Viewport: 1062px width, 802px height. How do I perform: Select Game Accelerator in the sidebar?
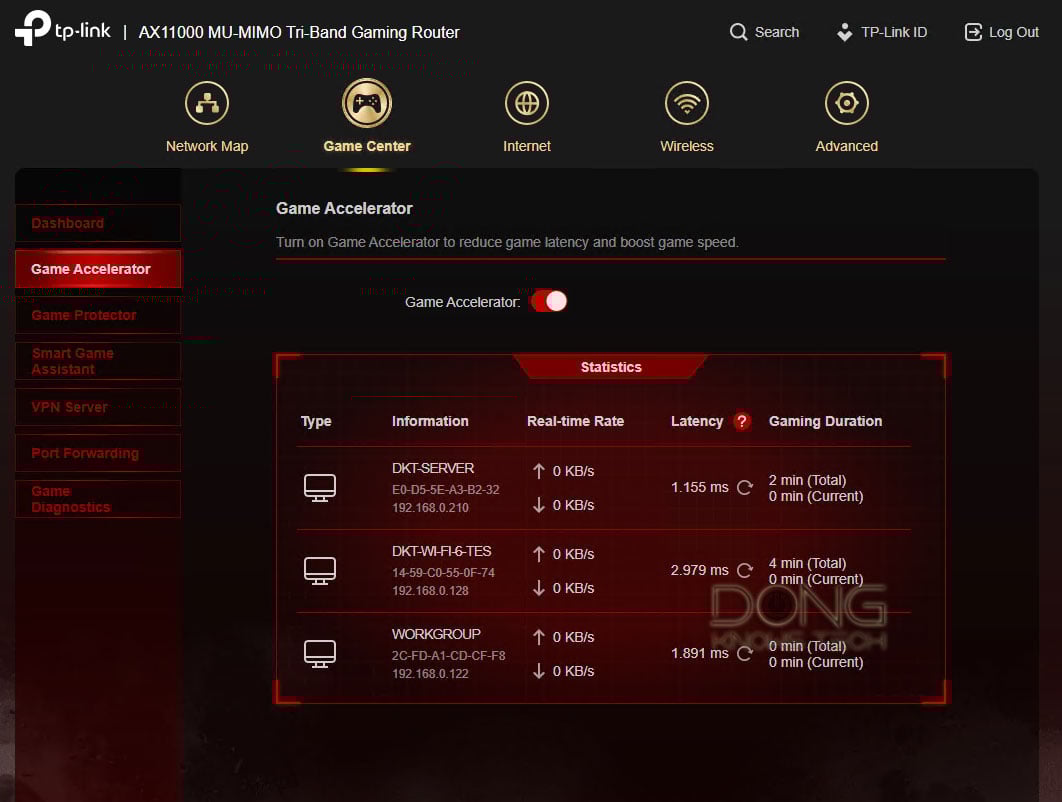click(98, 269)
